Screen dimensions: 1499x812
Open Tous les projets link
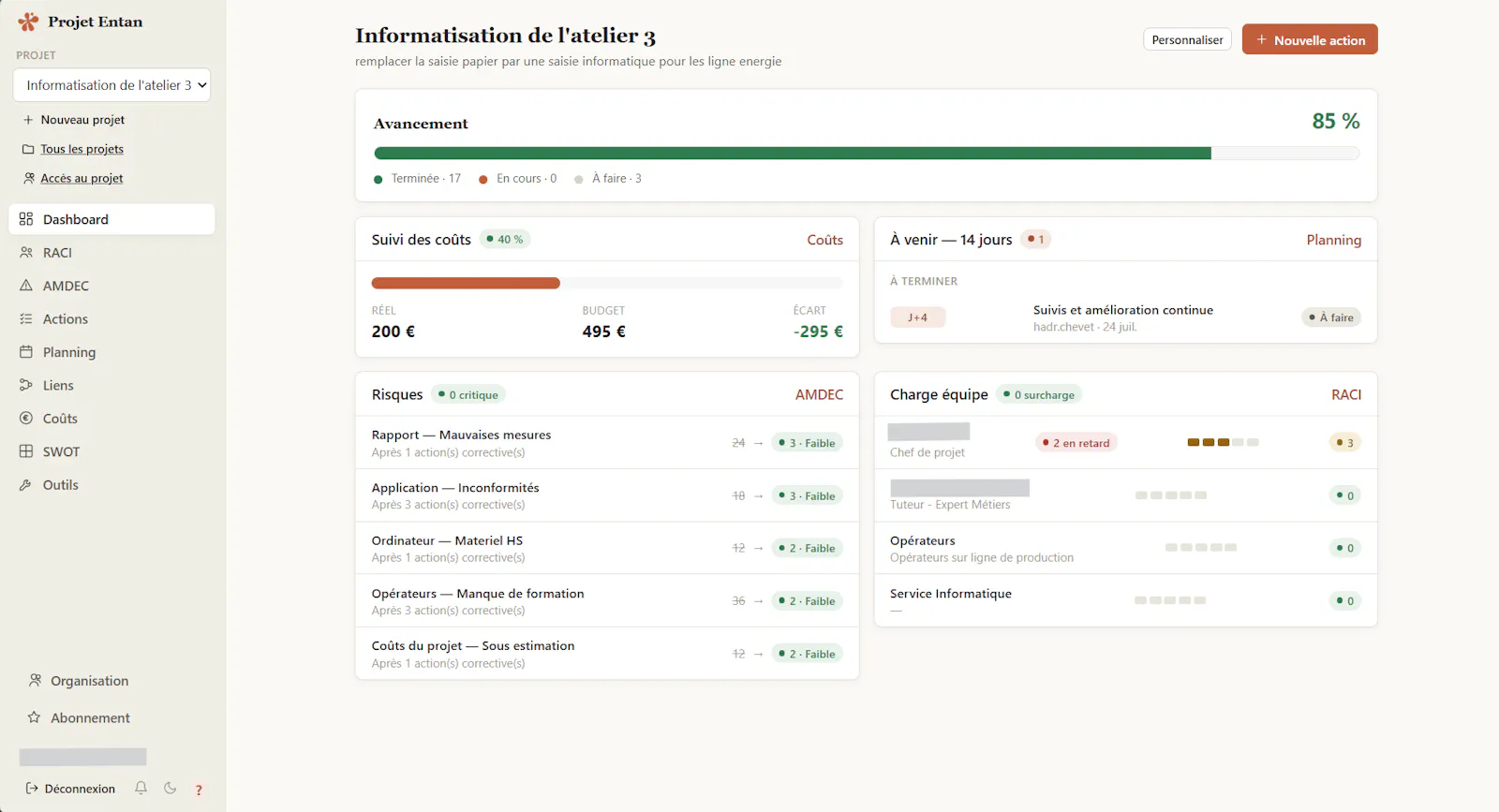pos(82,149)
